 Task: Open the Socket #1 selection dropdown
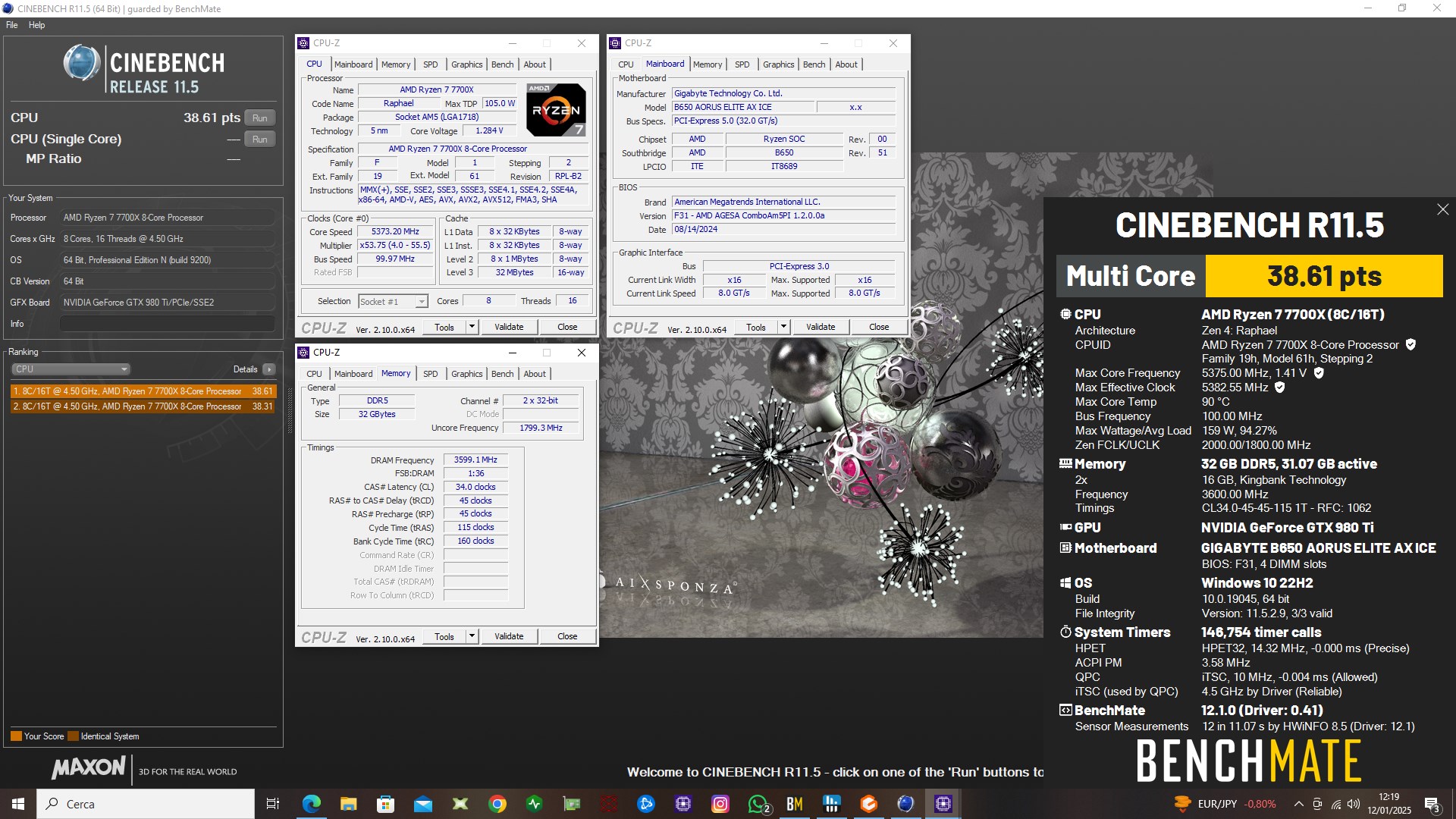tap(393, 301)
